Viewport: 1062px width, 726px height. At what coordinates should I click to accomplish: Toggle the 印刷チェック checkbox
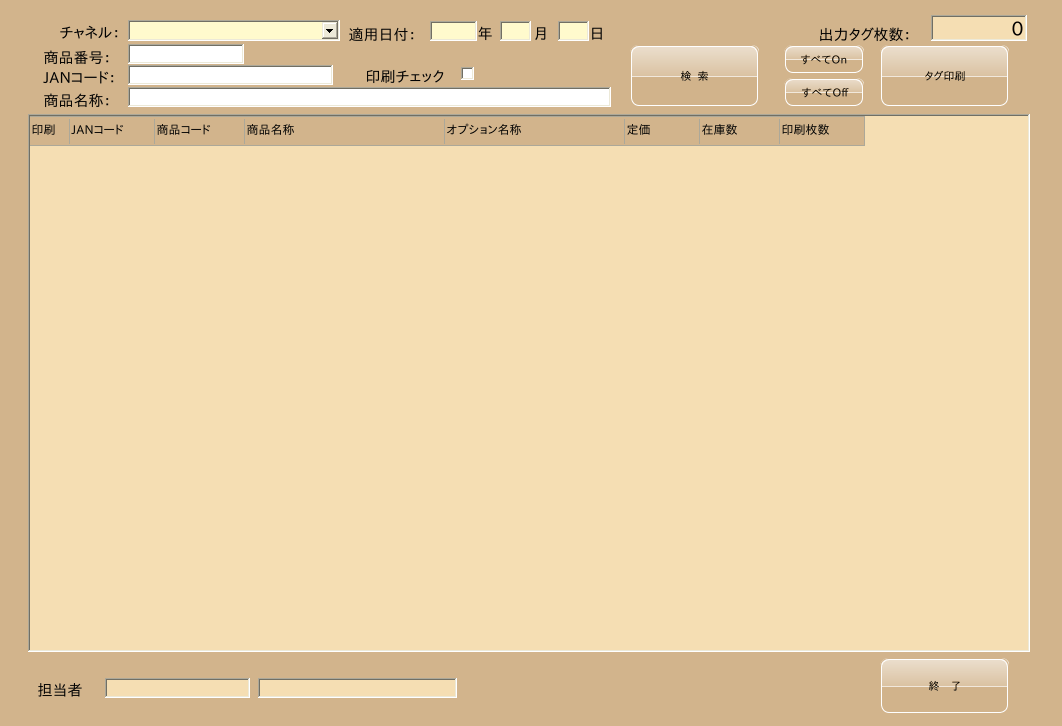(x=467, y=74)
